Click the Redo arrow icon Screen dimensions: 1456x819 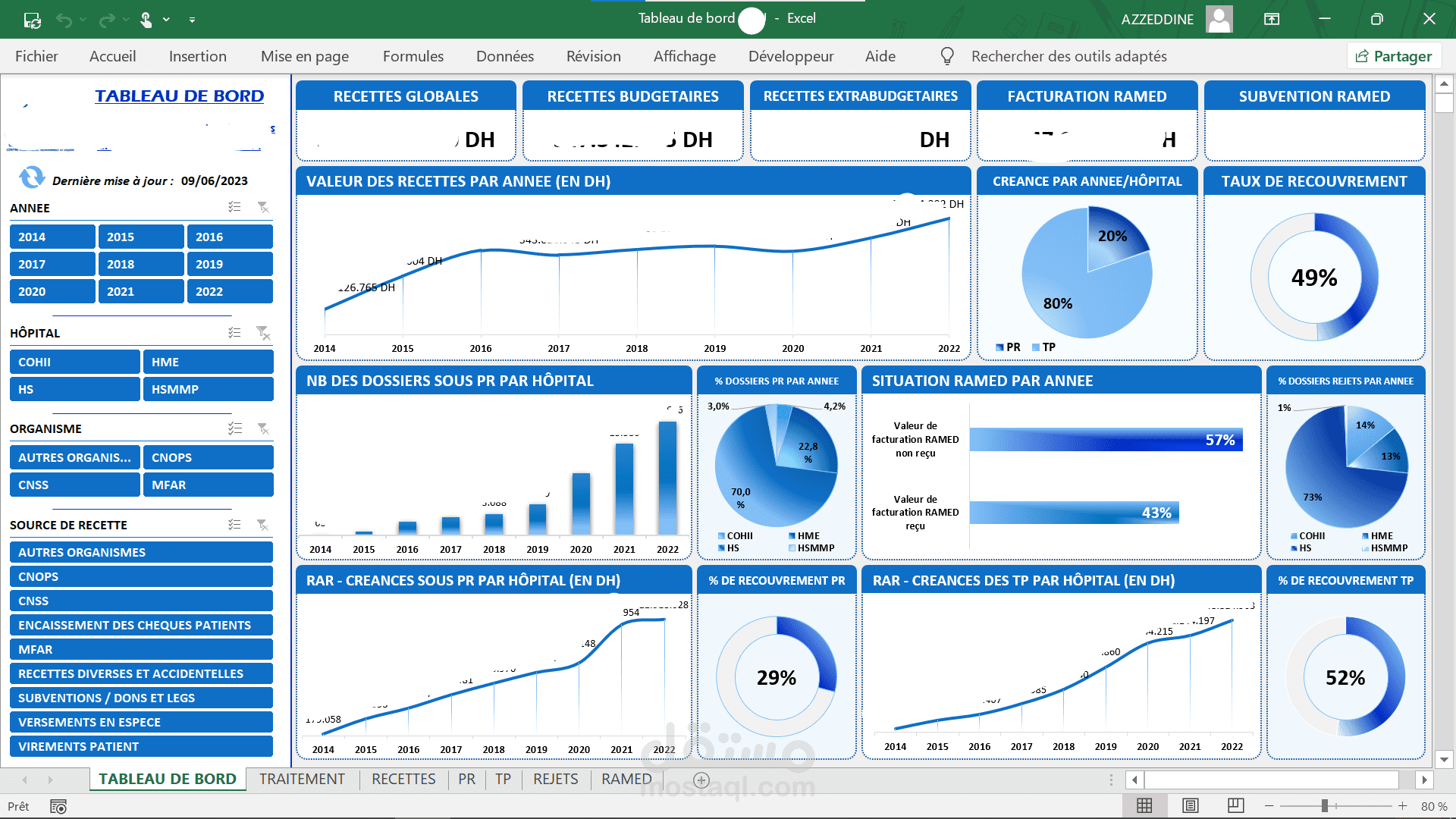tap(108, 20)
